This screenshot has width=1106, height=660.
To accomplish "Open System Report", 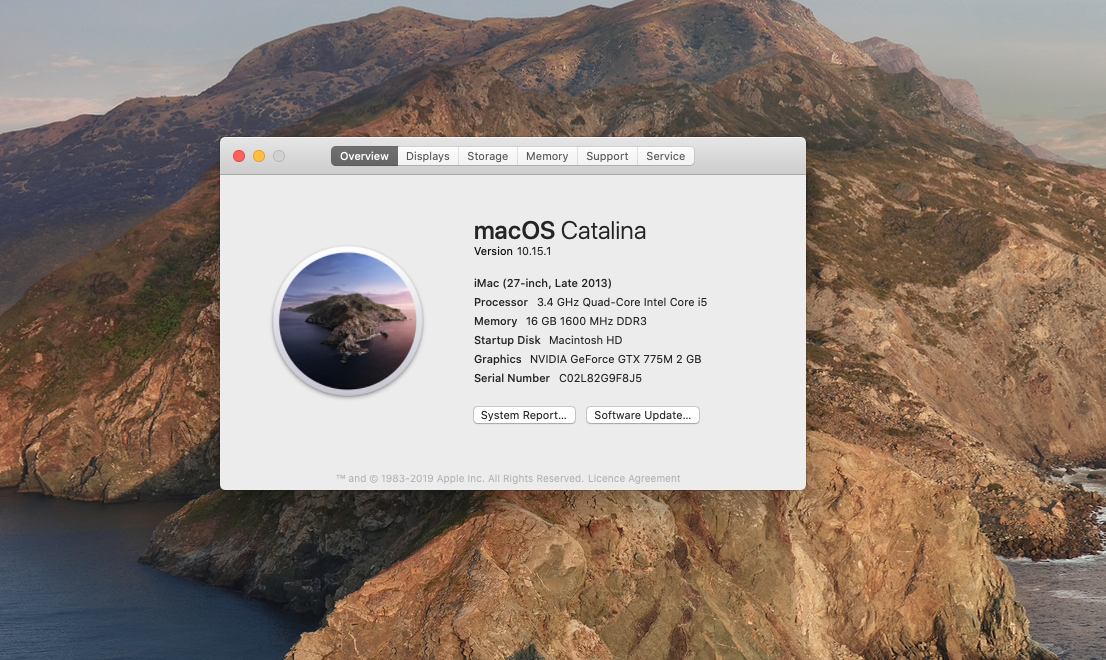I will tap(524, 415).
